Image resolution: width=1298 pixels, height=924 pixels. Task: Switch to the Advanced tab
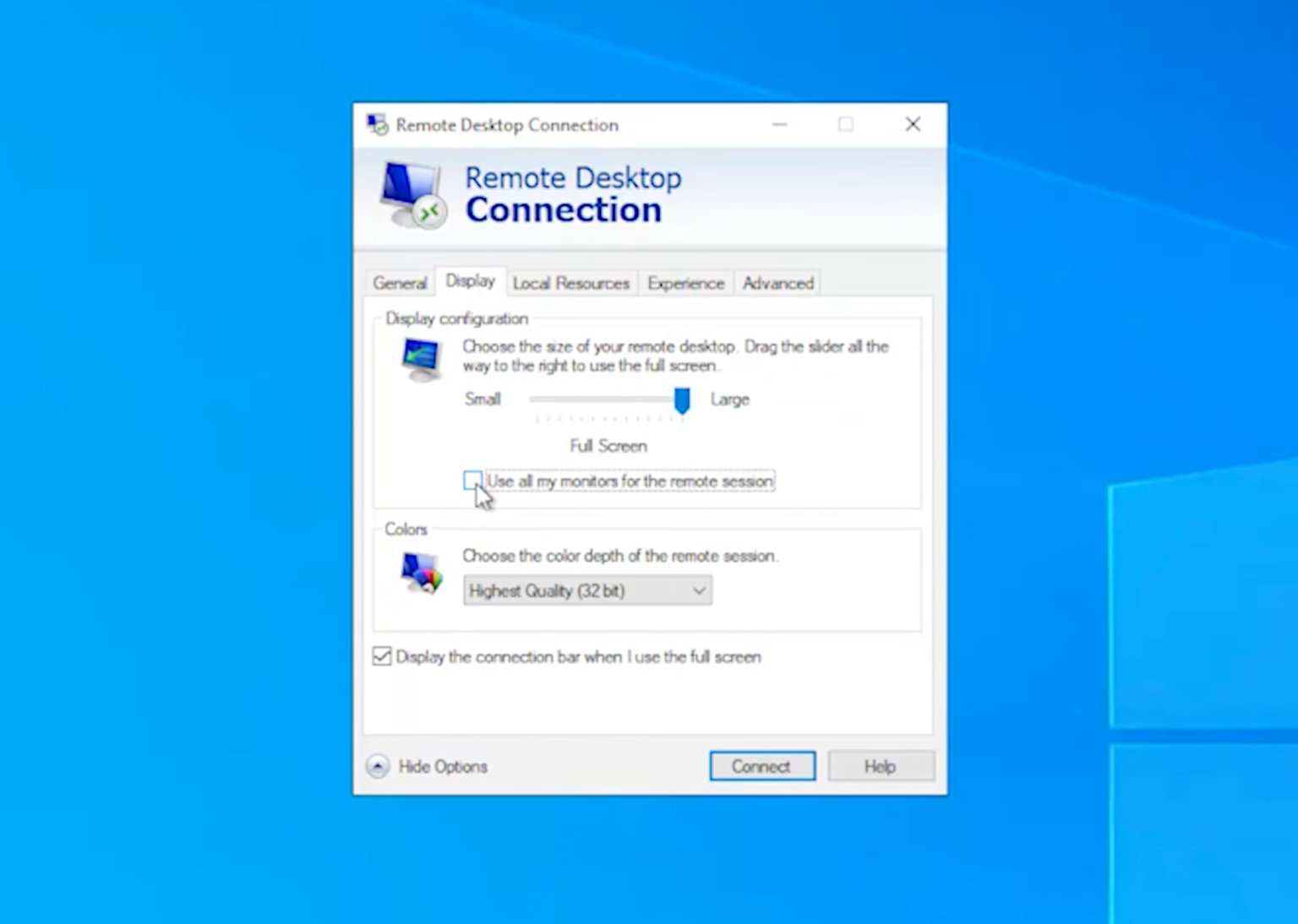(777, 283)
